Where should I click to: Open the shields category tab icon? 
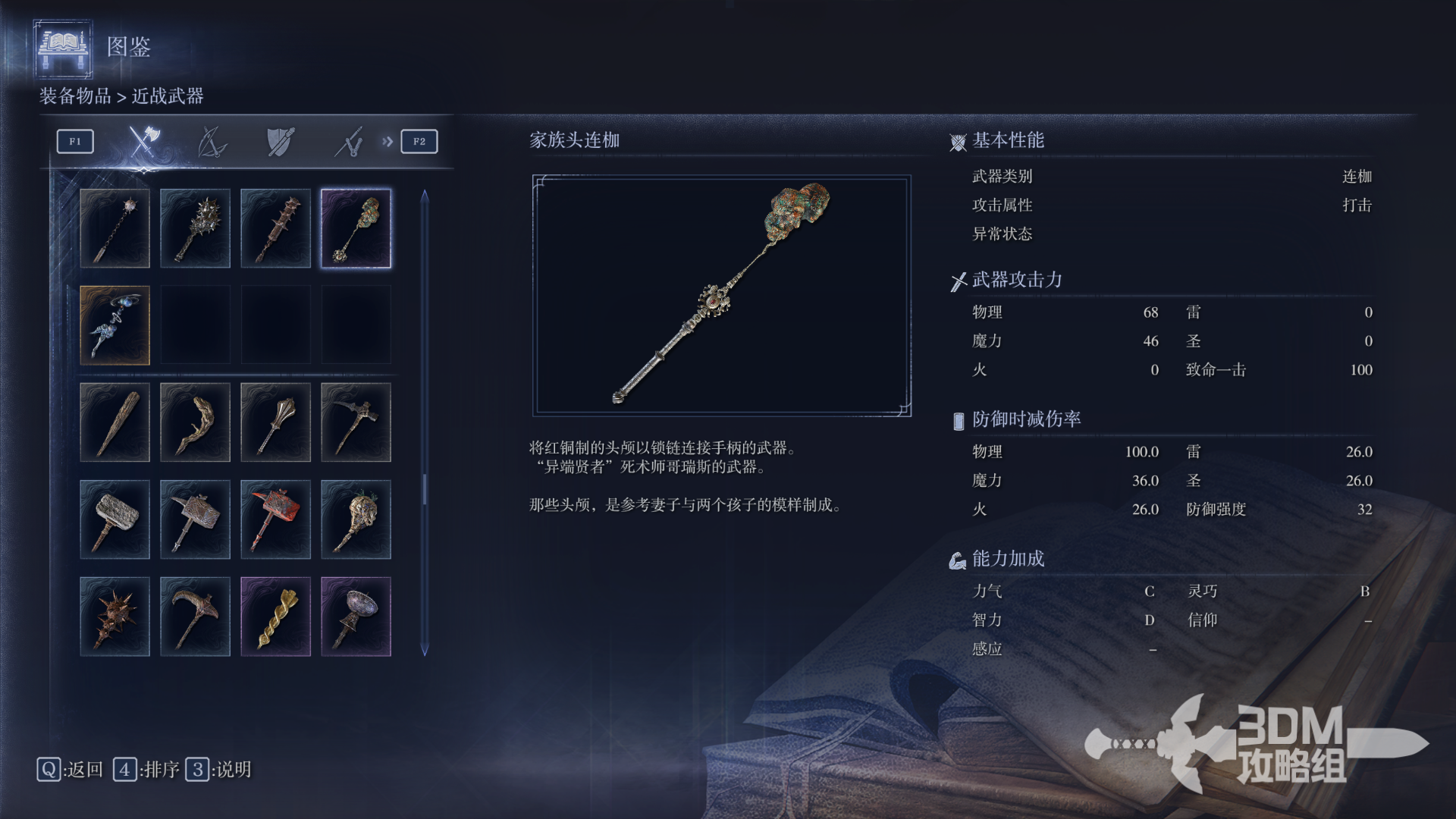(x=281, y=142)
